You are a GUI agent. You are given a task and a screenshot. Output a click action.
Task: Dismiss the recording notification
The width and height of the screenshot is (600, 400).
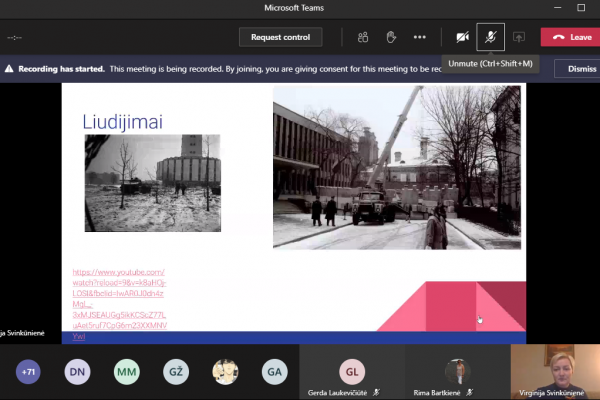[x=578, y=69]
